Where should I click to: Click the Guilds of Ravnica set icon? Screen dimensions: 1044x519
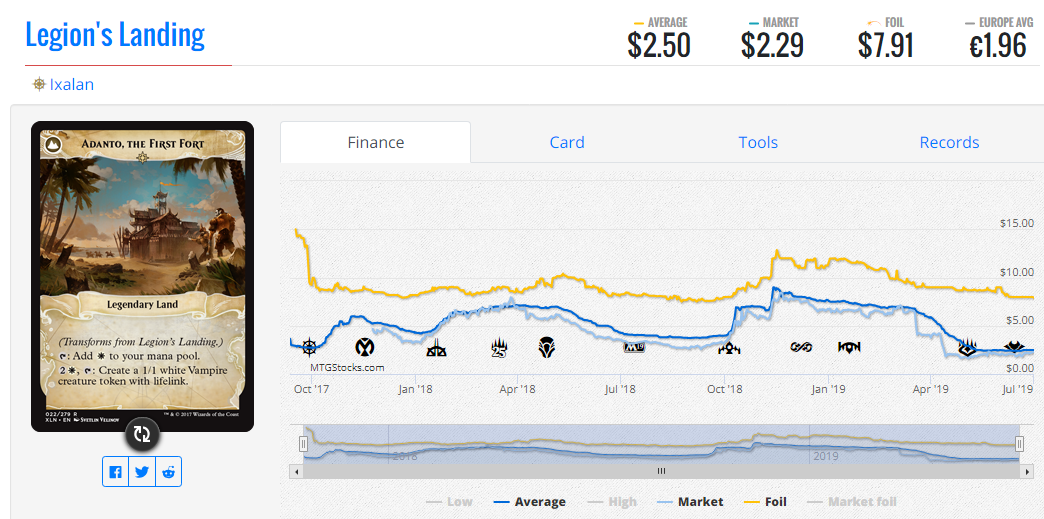[729, 347]
